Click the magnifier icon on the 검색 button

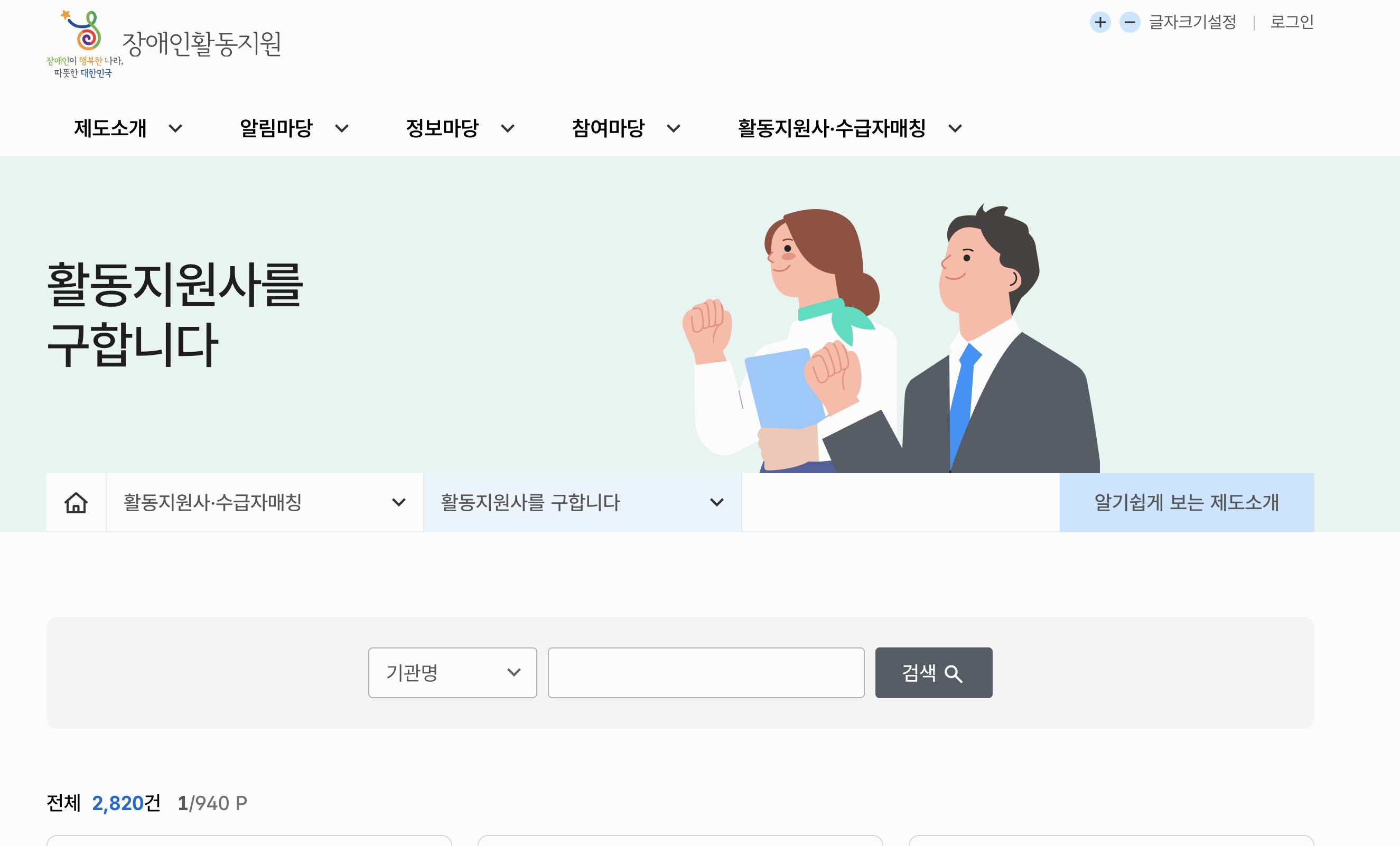(954, 673)
